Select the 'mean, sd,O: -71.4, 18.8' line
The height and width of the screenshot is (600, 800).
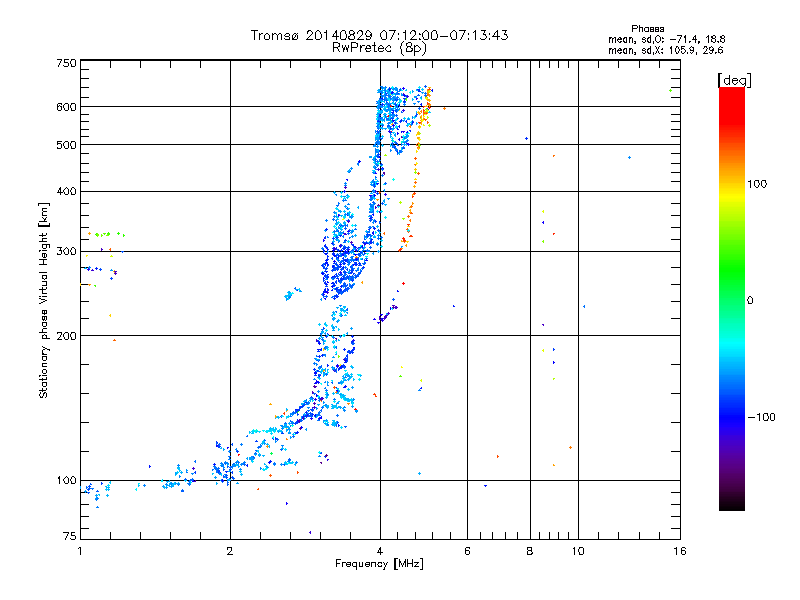point(666,39)
